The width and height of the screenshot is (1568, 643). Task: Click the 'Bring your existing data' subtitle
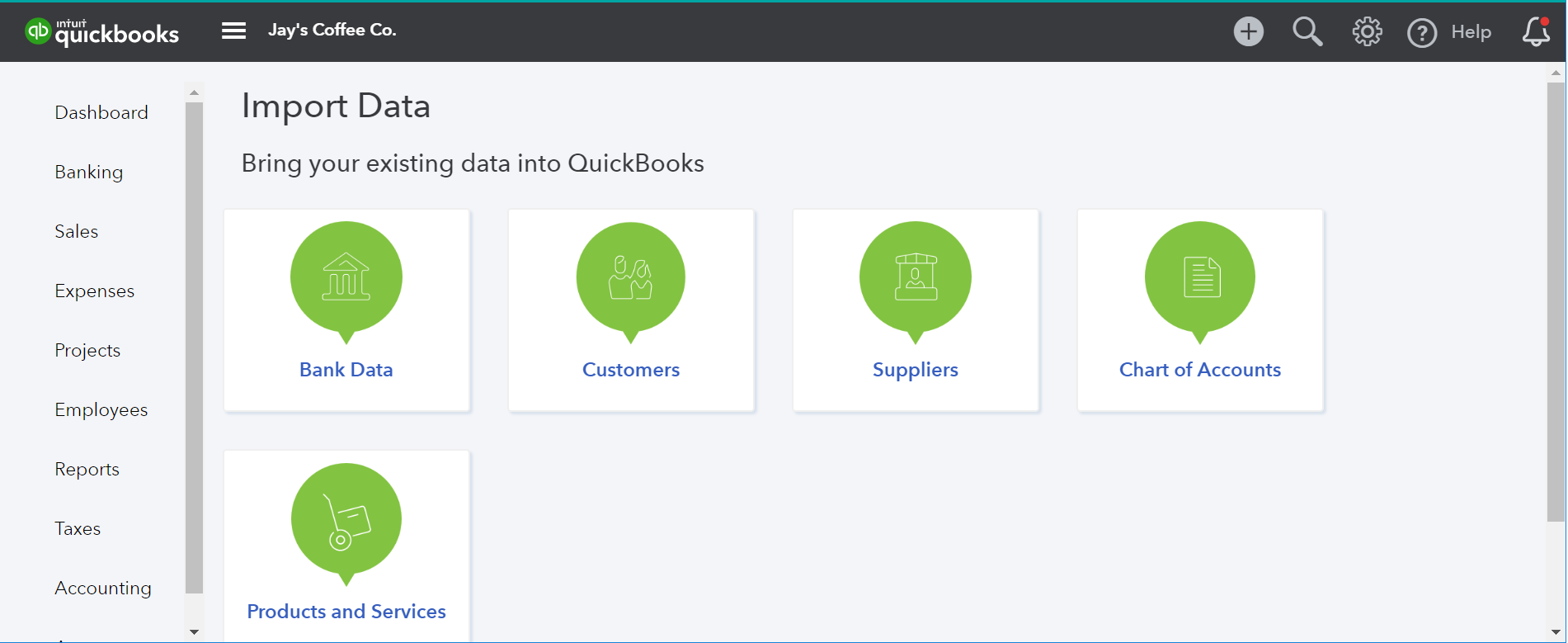point(473,163)
